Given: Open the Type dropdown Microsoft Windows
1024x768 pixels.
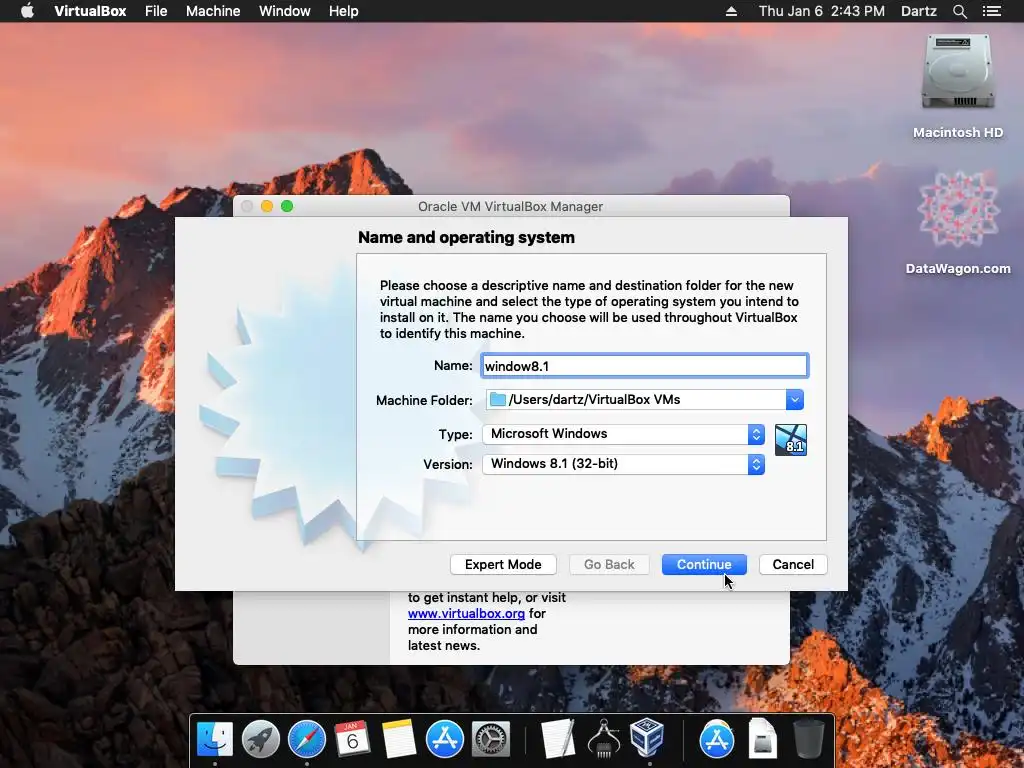Looking at the screenshot, I should (x=624, y=434).
